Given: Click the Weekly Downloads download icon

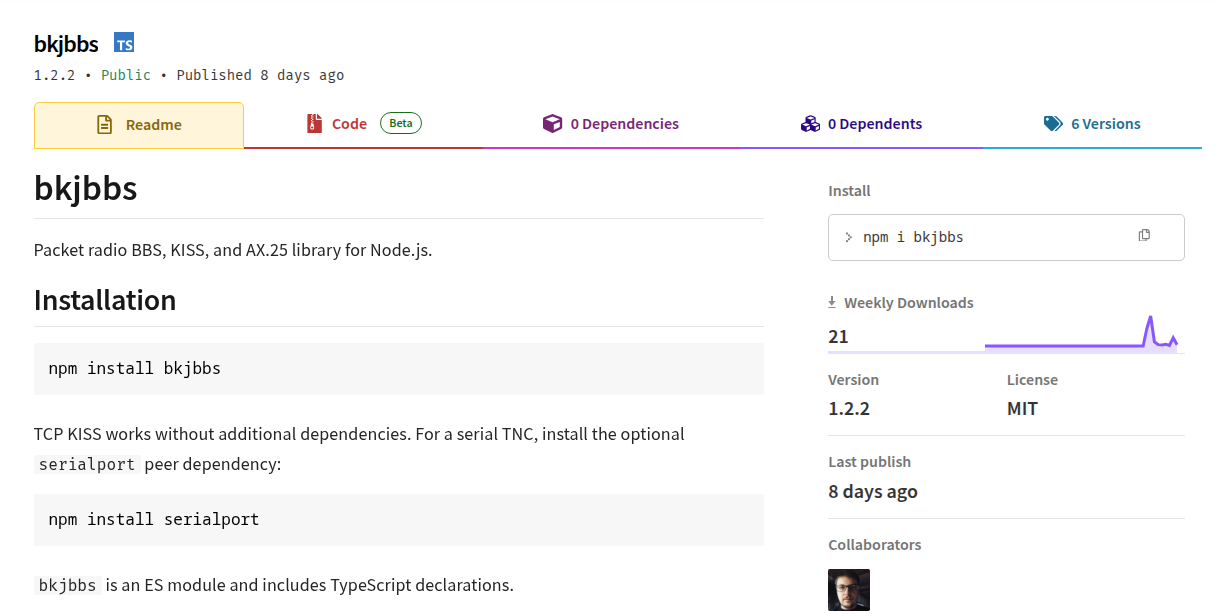Looking at the screenshot, I should 832,302.
